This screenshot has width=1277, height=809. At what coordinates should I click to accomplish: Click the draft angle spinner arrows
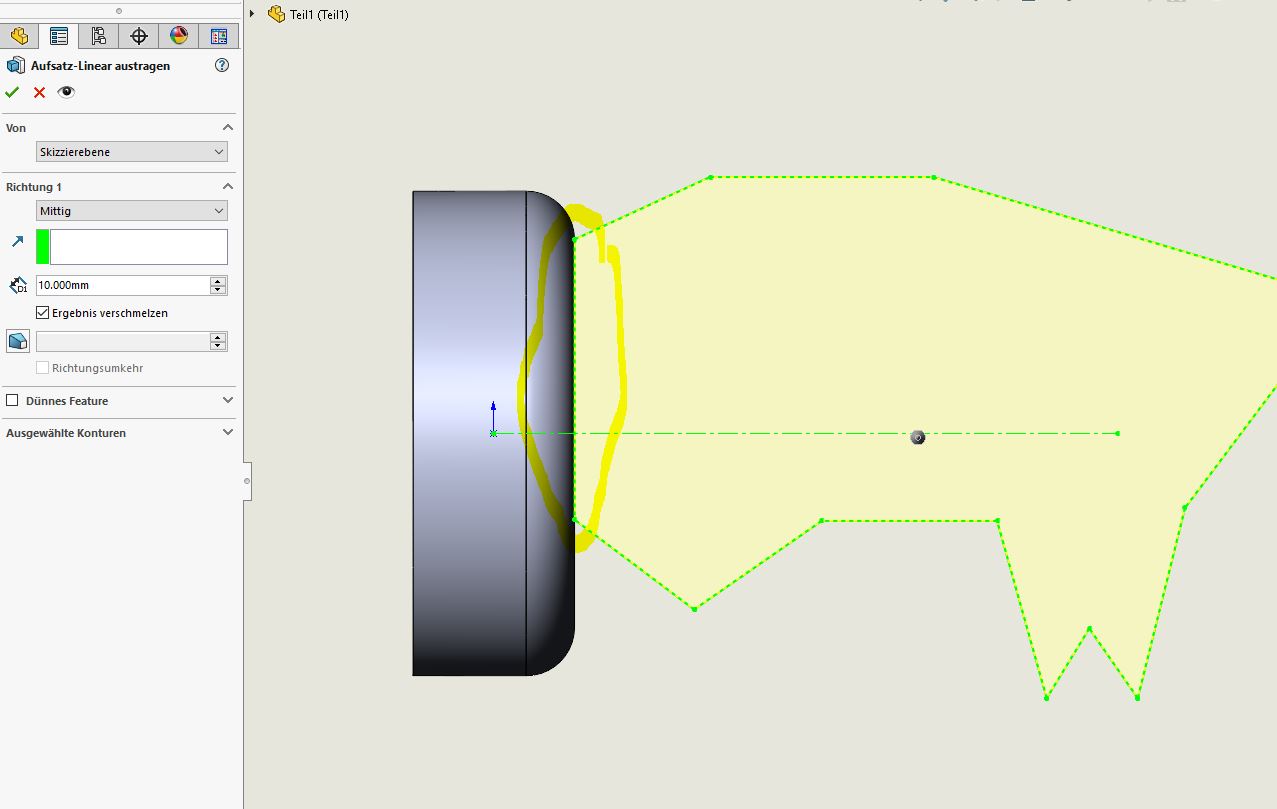(218, 341)
